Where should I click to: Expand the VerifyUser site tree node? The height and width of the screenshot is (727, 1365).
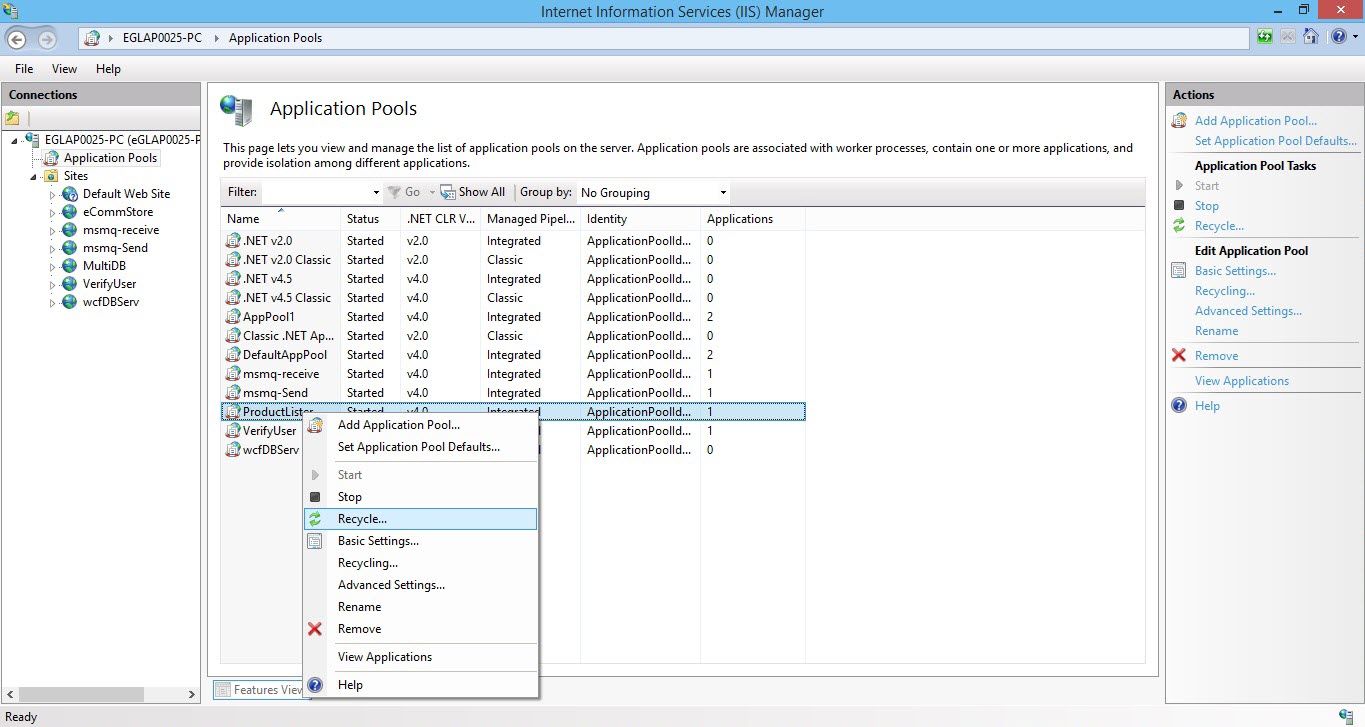tap(53, 284)
